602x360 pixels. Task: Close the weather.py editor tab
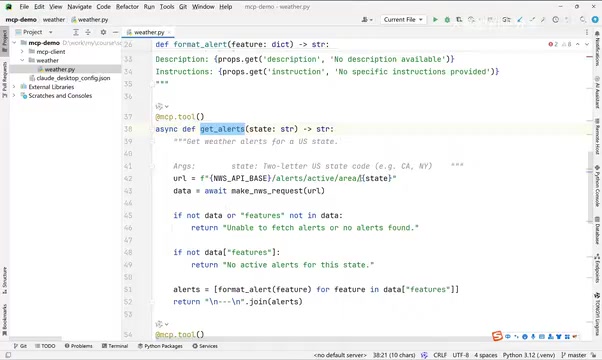pos(169,32)
